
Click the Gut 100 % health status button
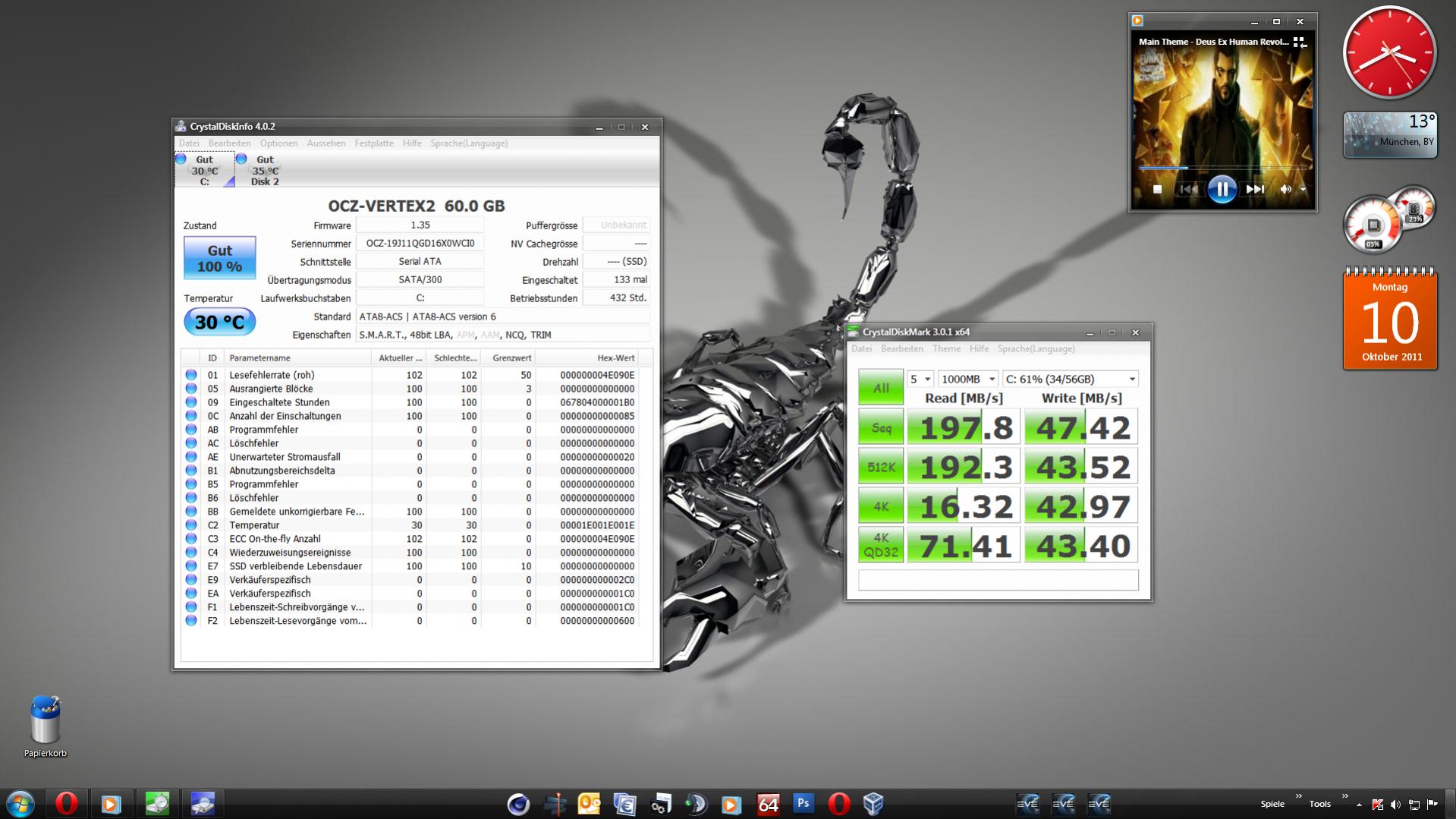click(x=219, y=258)
